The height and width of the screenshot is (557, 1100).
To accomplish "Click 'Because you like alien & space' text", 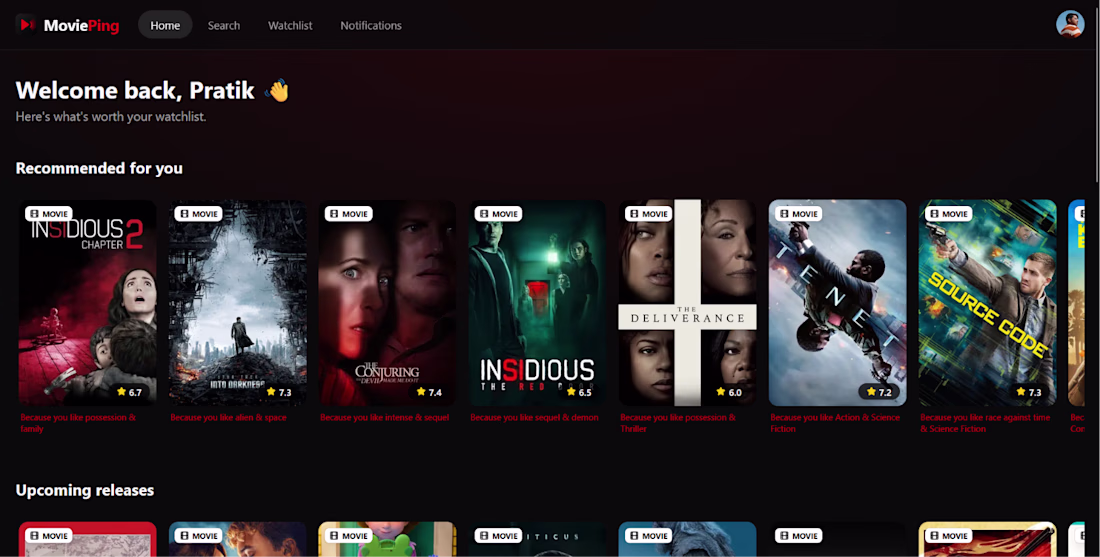I will click(x=229, y=417).
